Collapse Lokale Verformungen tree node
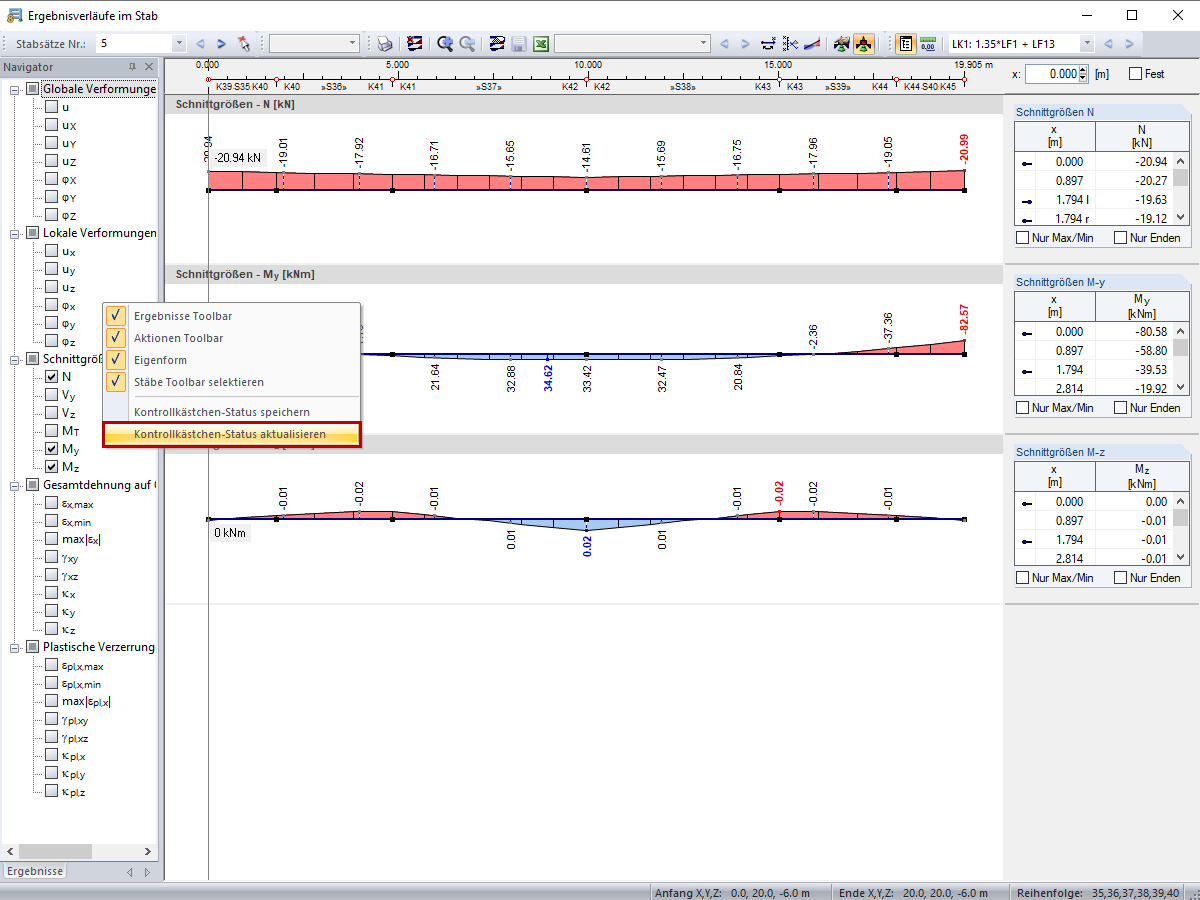1200x900 pixels. [x=16, y=233]
